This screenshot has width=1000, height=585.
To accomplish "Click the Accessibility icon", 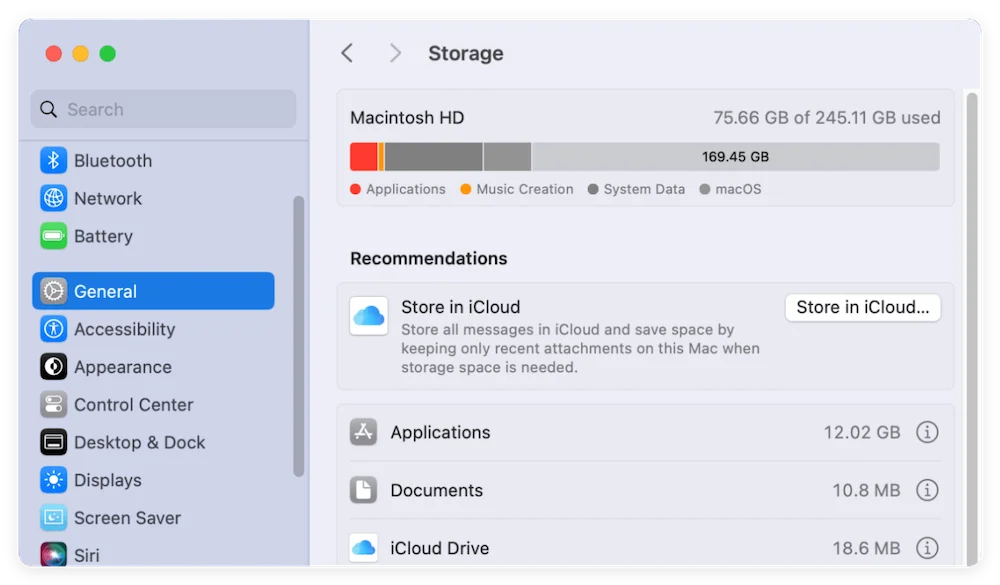I will [x=54, y=329].
